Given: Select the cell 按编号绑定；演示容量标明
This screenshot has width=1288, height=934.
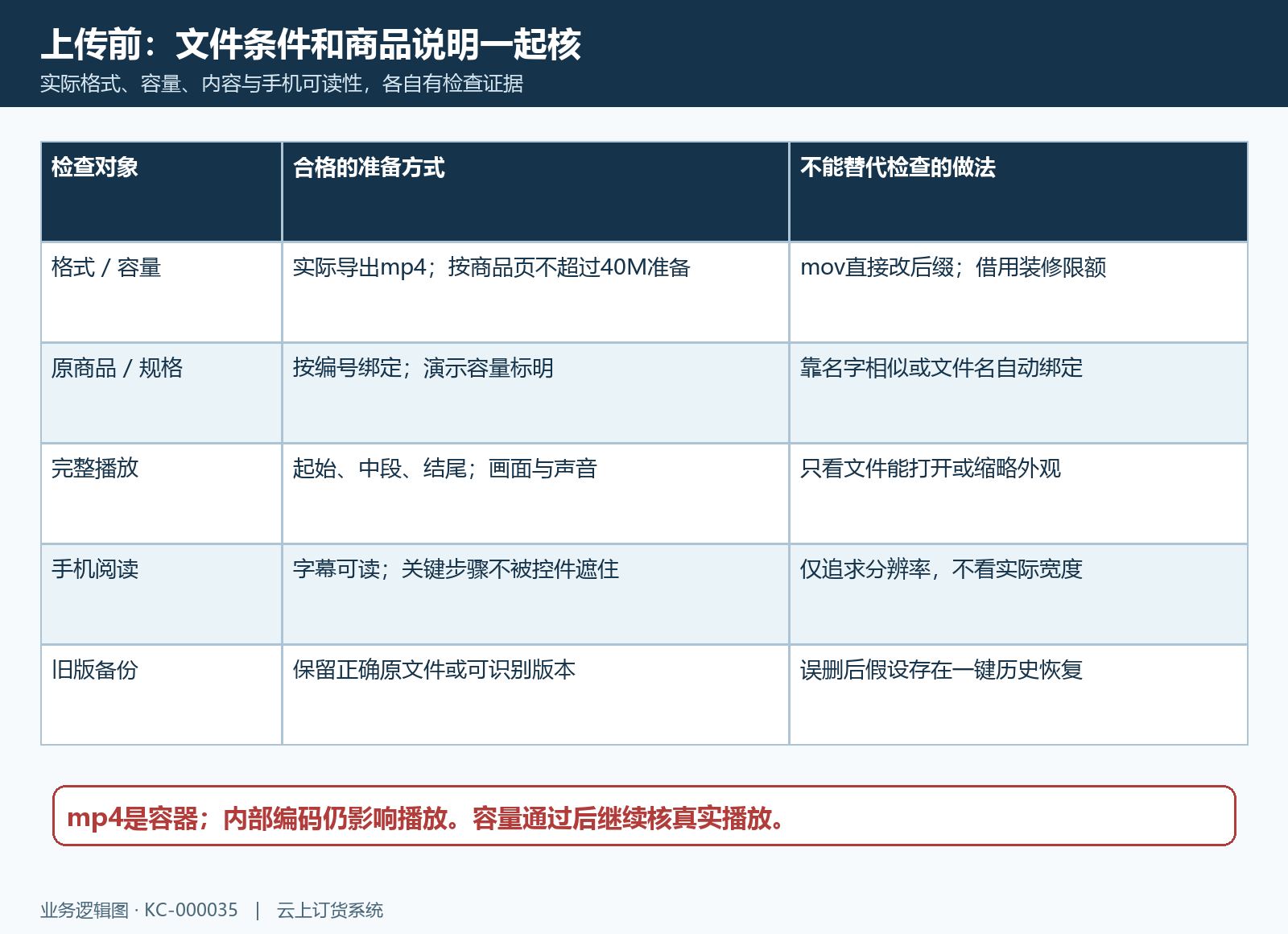Looking at the screenshot, I should pyautogui.click(x=535, y=393).
